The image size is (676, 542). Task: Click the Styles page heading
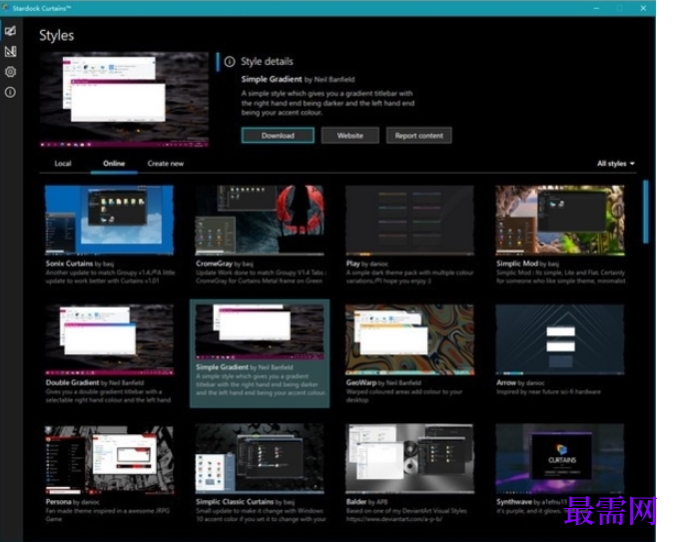point(56,35)
